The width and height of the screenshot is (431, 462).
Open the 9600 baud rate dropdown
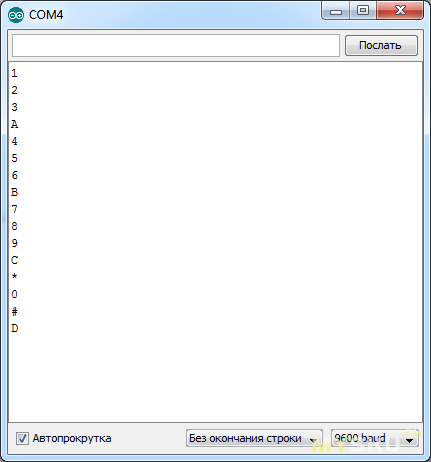374,438
